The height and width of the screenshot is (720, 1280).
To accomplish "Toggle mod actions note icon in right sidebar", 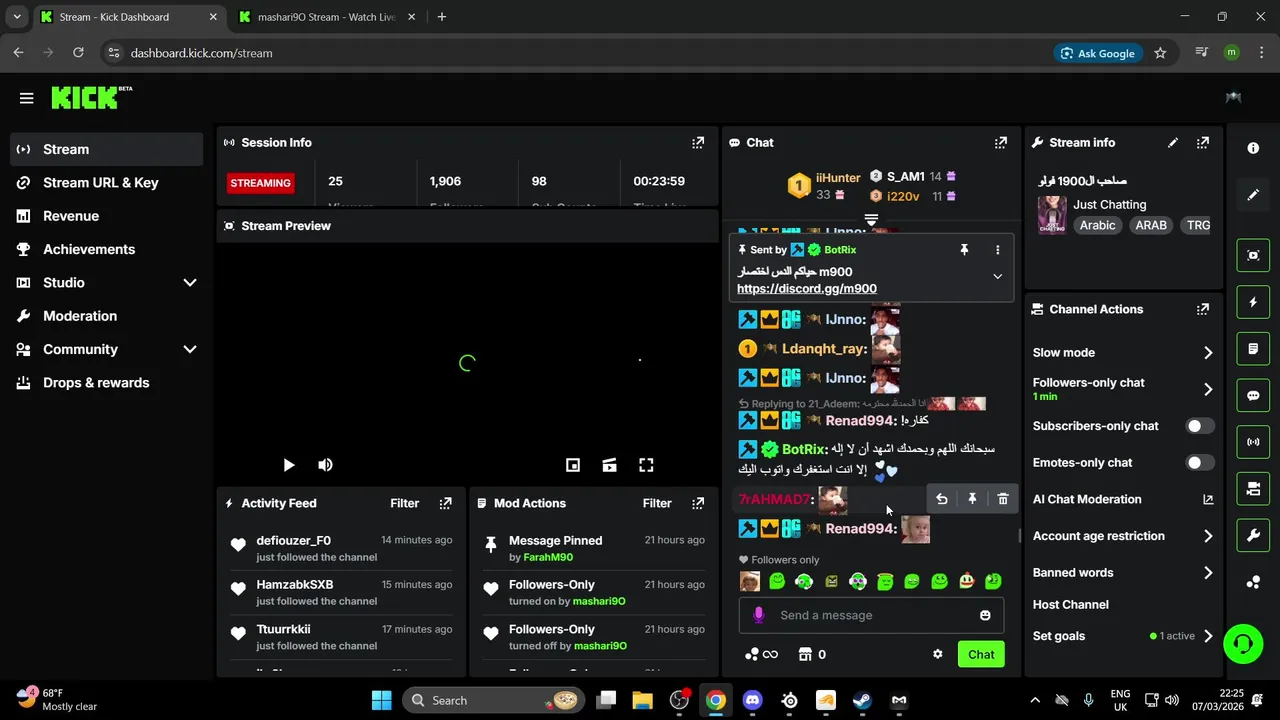I will click(x=1253, y=349).
